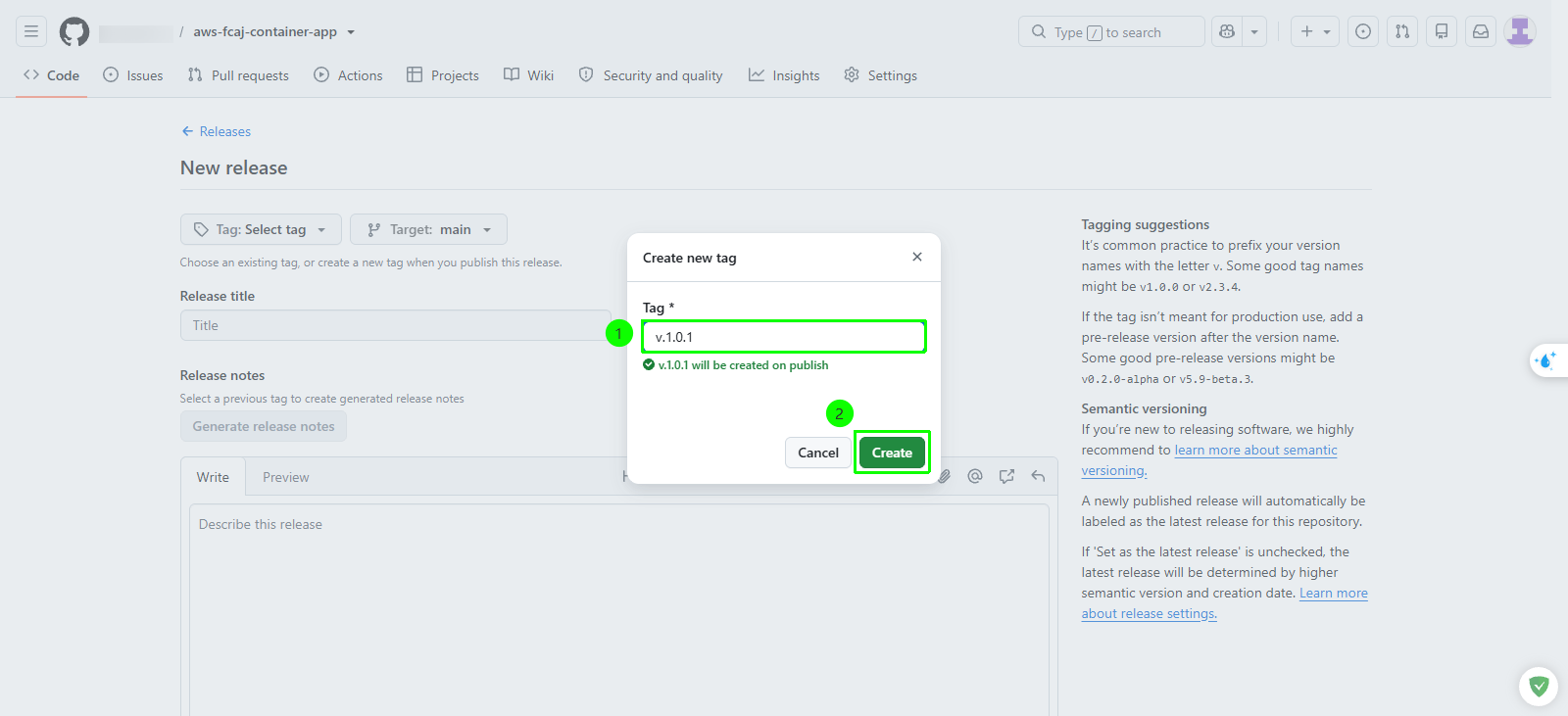The height and width of the screenshot is (716, 1568).
Task: Expand the aws-fcaj-container-app repository dropdown
Action: 351,32
